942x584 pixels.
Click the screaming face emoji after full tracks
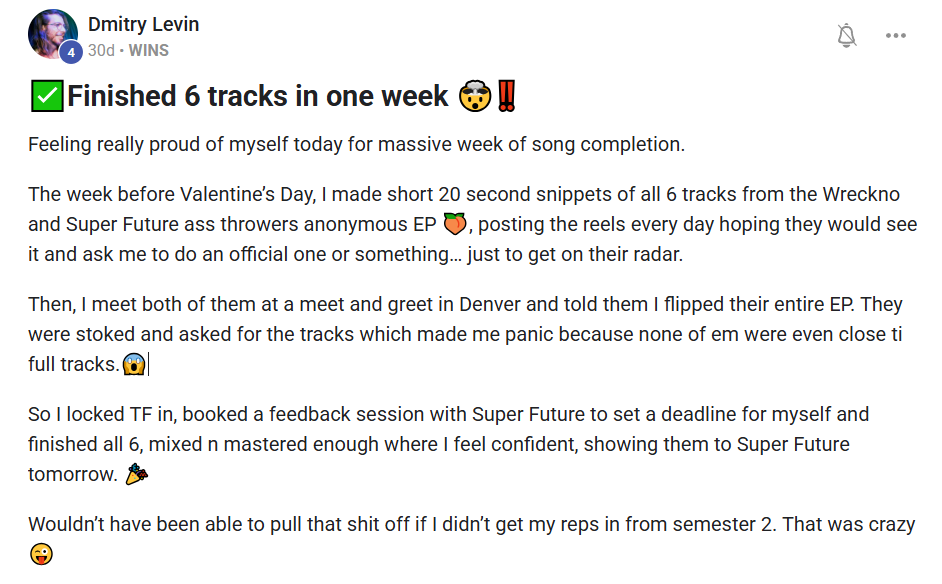[x=134, y=364]
